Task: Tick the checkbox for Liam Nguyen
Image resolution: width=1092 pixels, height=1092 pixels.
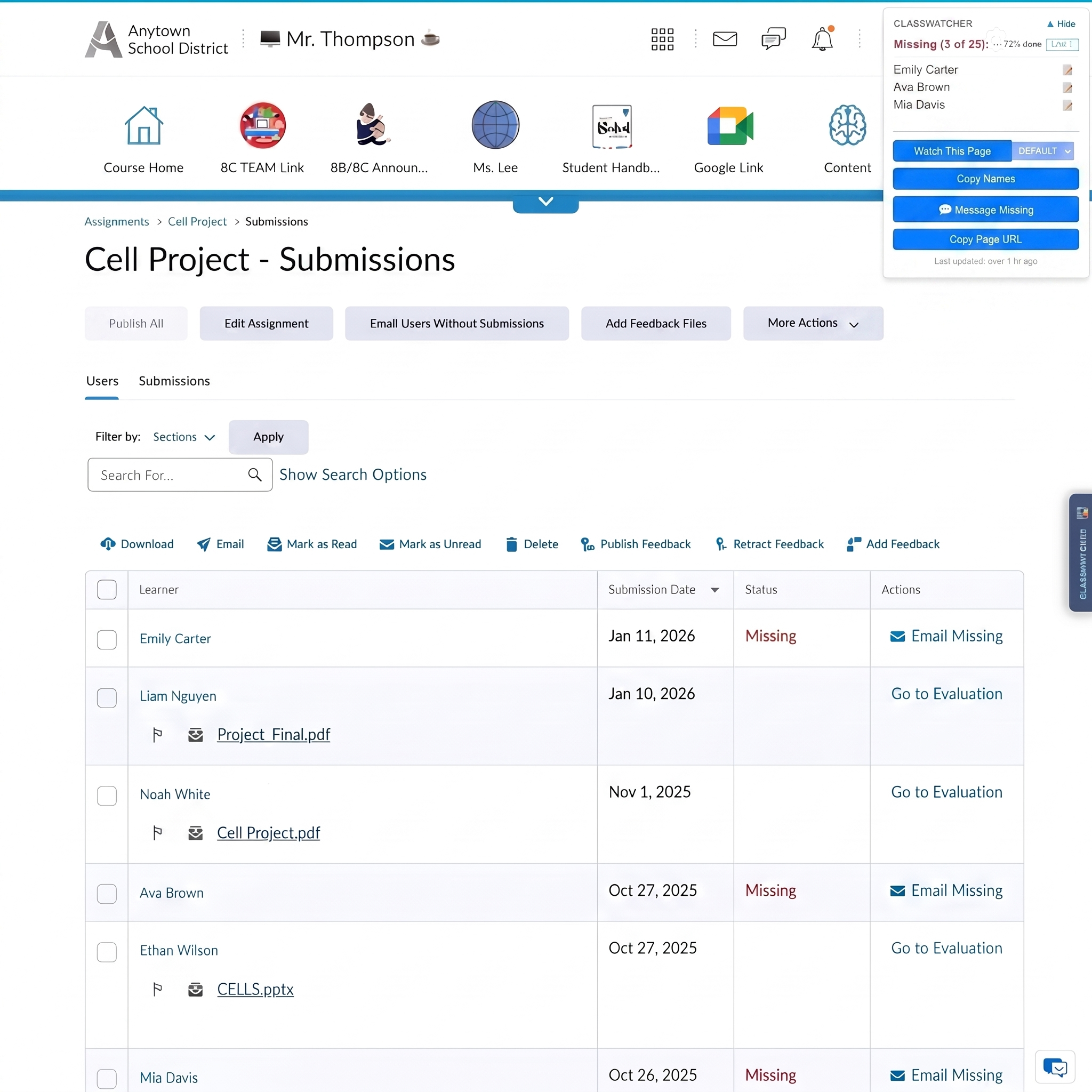Action: (107, 697)
